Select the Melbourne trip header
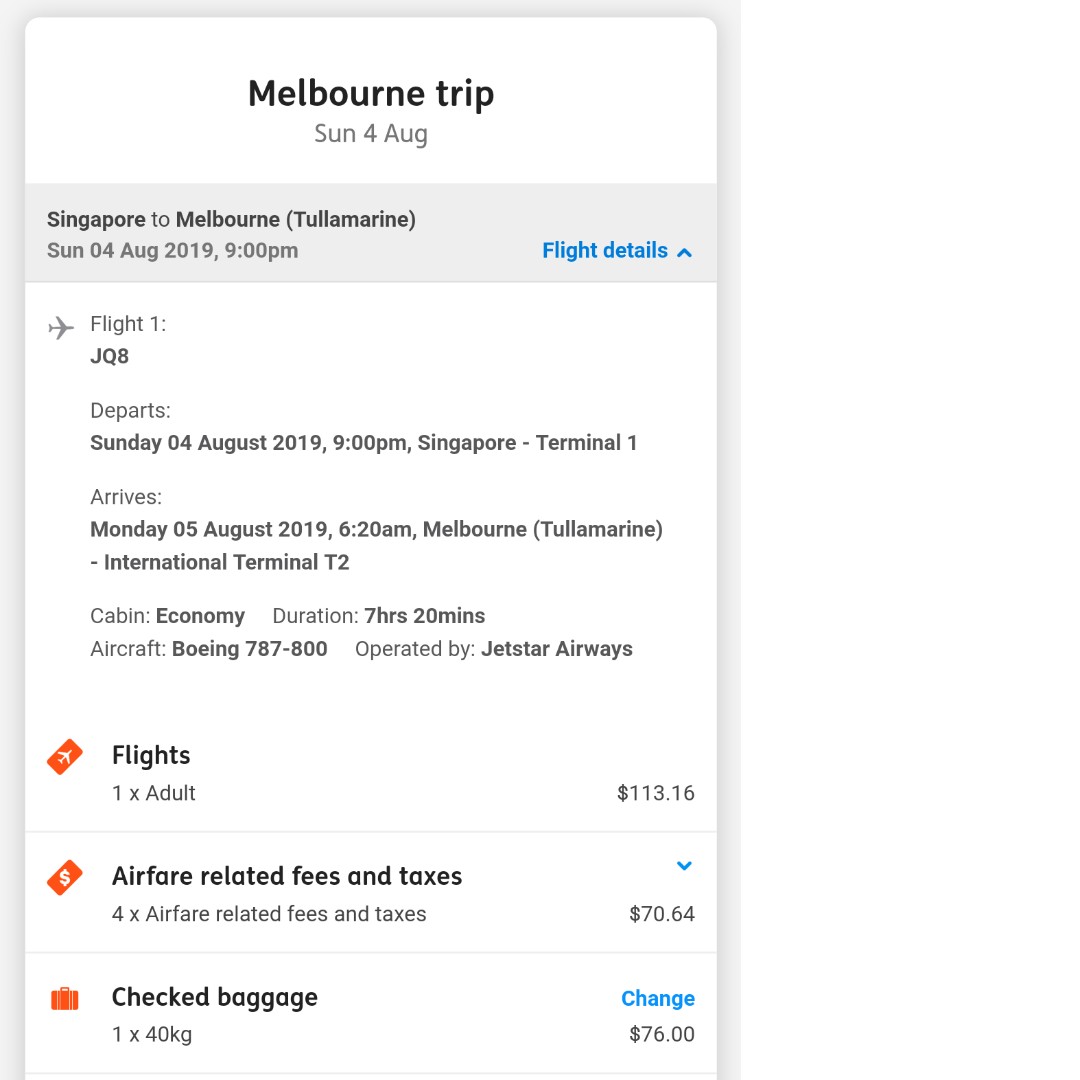1080x1080 pixels. point(371,93)
